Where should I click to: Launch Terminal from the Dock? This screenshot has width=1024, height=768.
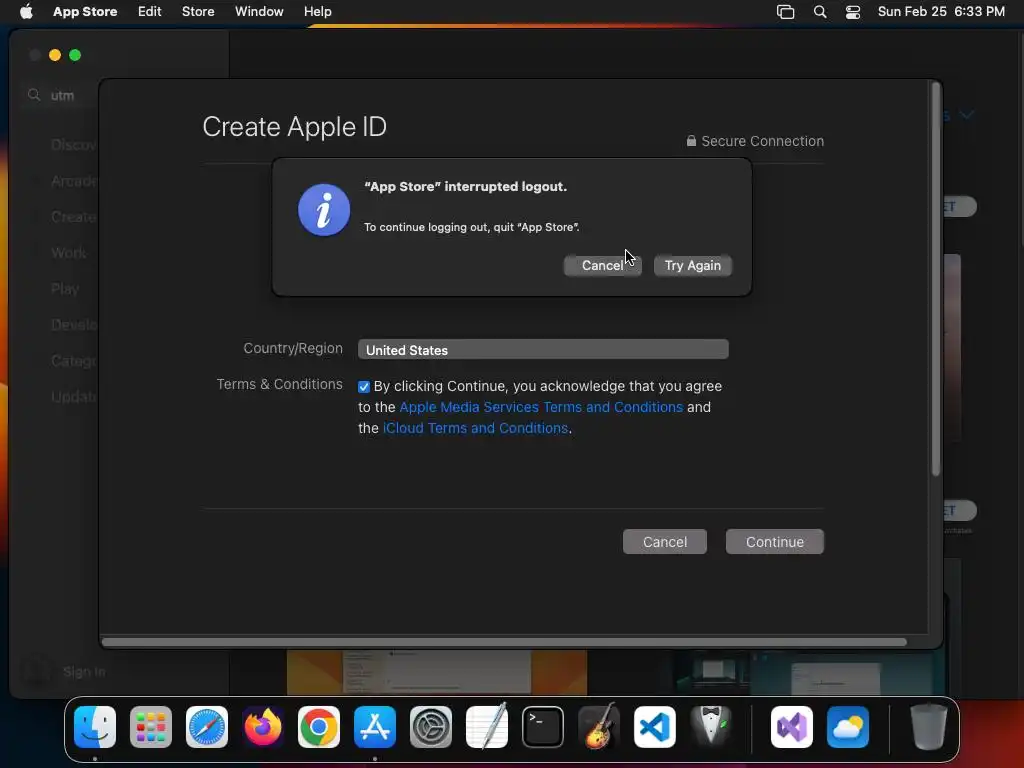(x=543, y=727)
